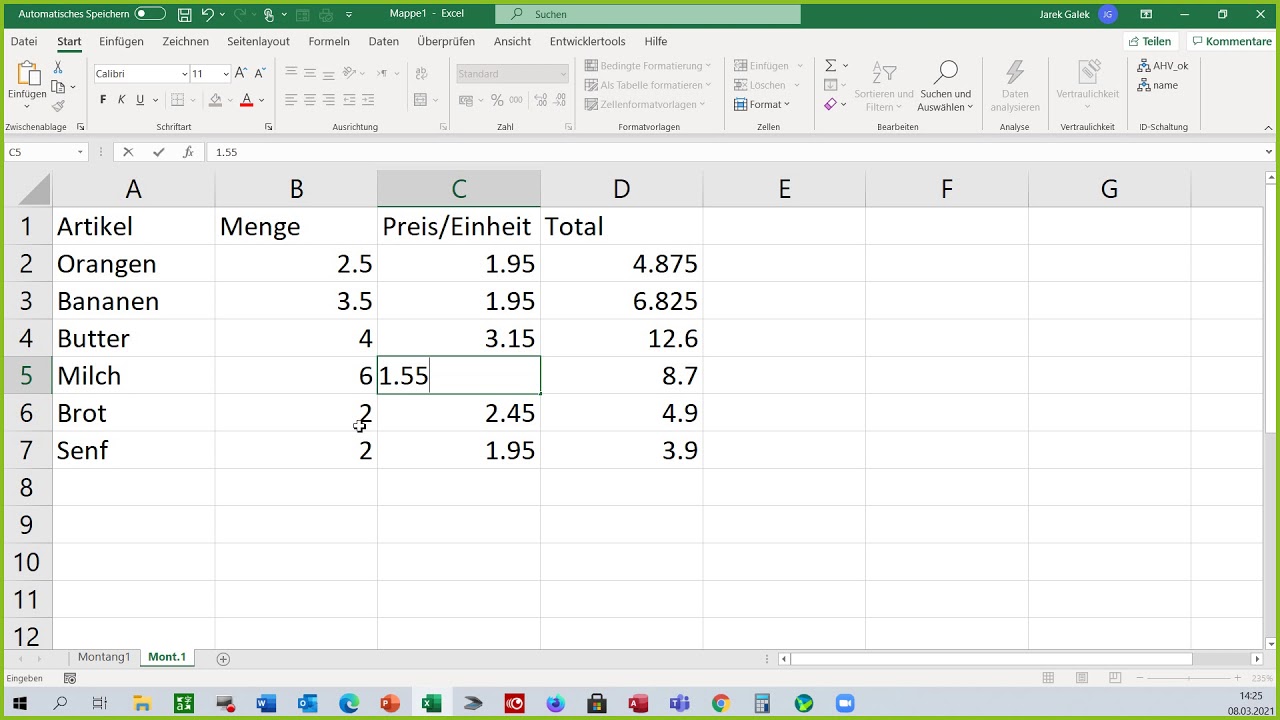
Task: Cancel the cell entry with X icon
Action: click(x=127, y=152)
